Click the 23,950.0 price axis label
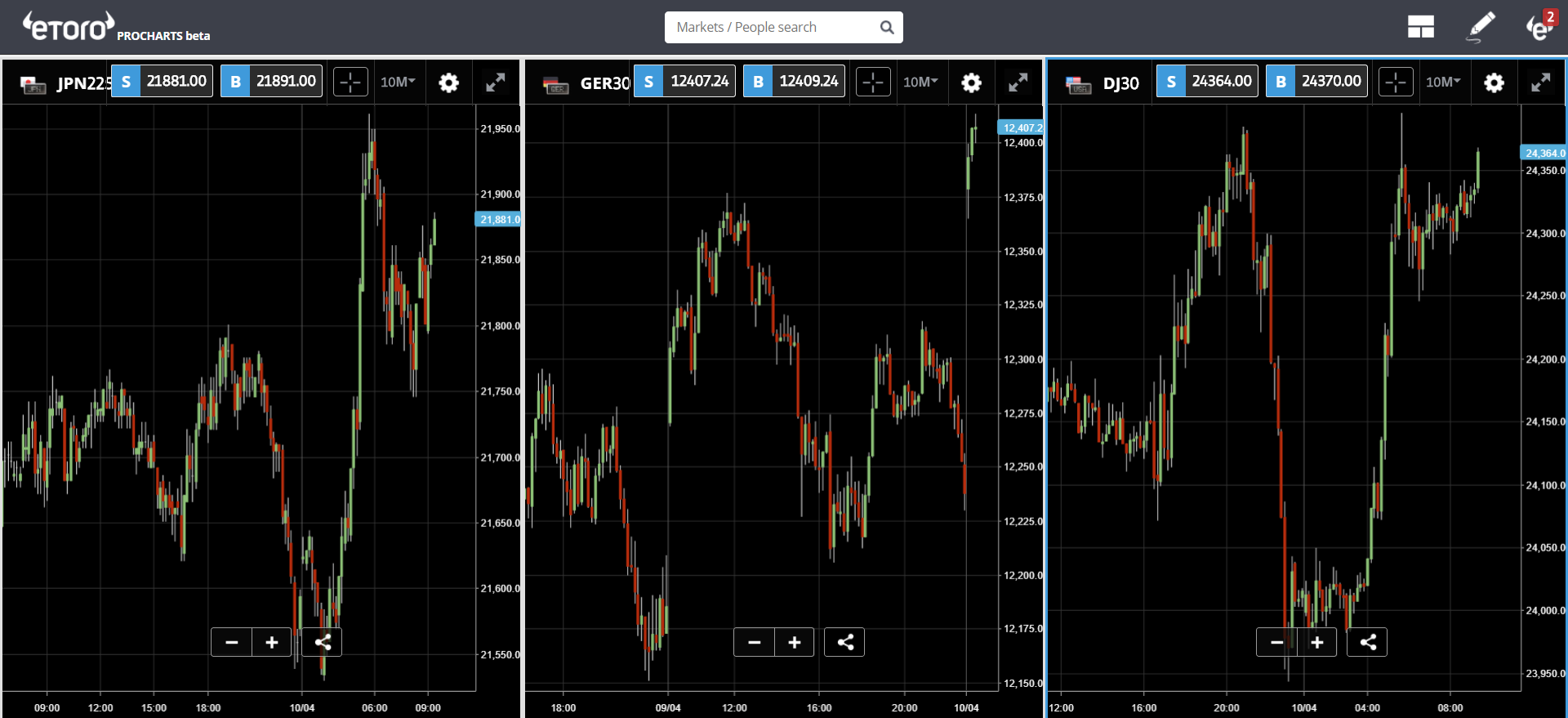Image resolution: width=1568 pixels, height=718 pixels. coord(1545,673)
